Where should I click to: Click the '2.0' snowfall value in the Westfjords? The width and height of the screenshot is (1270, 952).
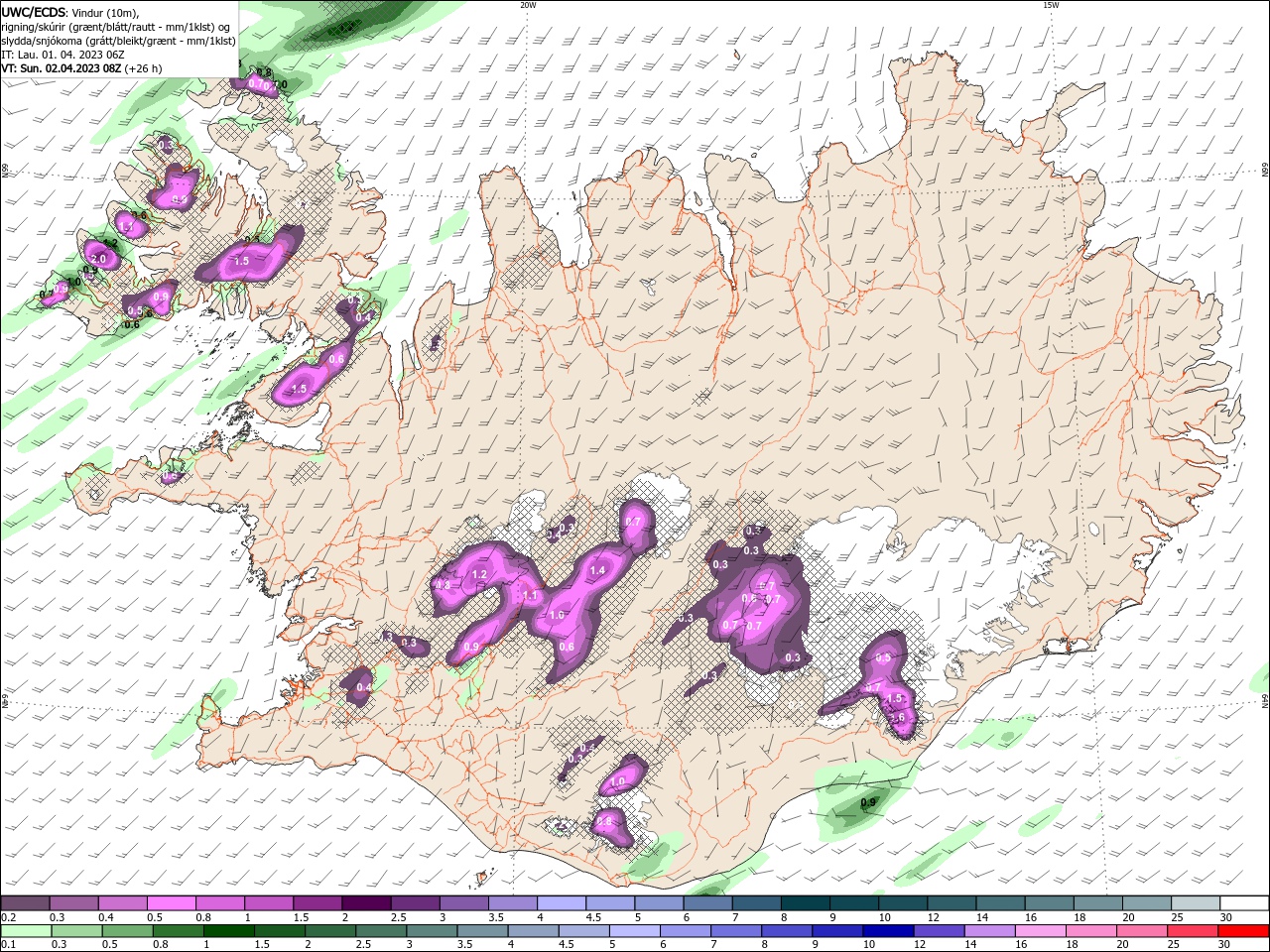[x=98, y=258]
